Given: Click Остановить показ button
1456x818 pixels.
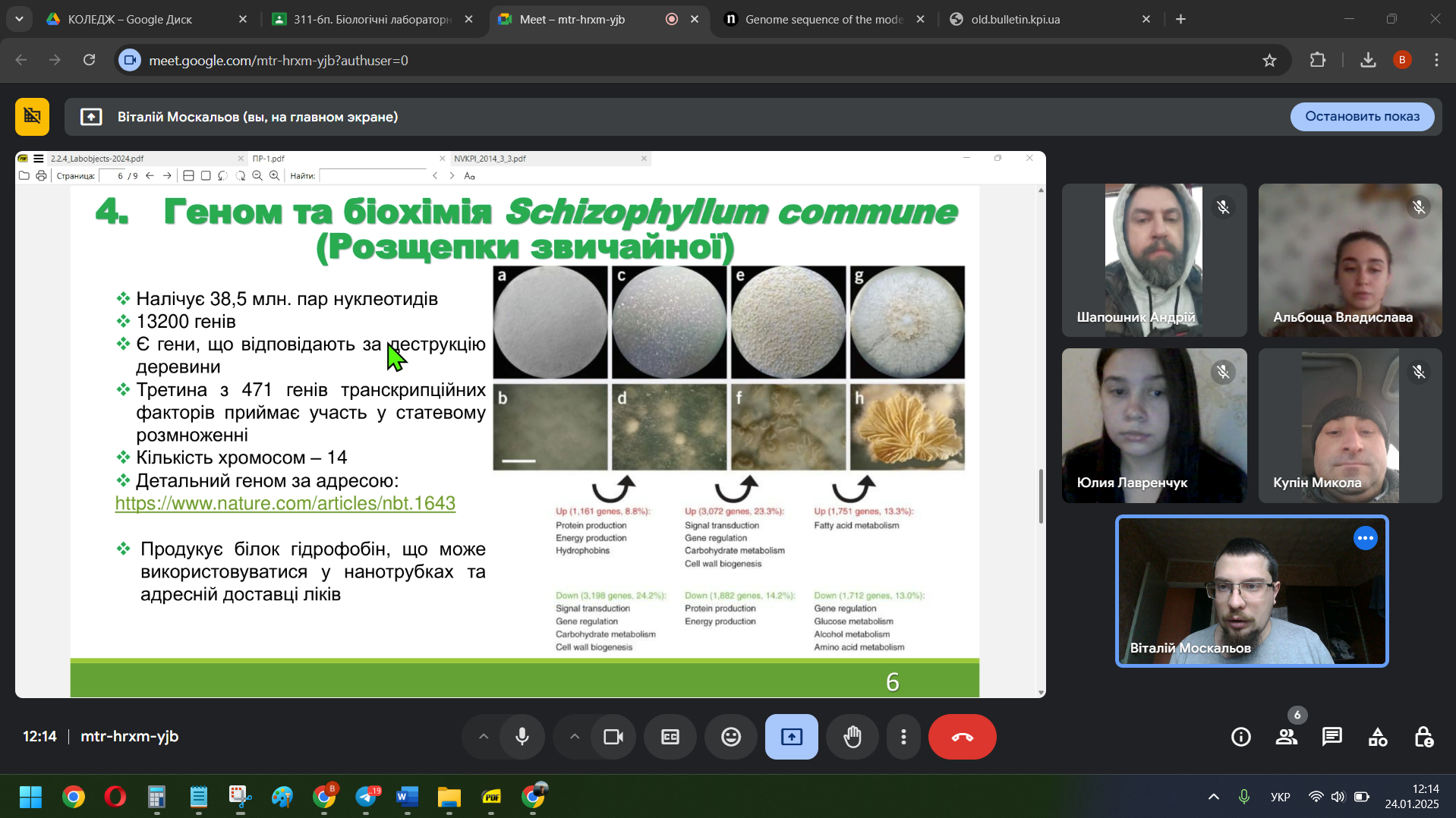Looking at the screenshot, I should pos(1362,116).
